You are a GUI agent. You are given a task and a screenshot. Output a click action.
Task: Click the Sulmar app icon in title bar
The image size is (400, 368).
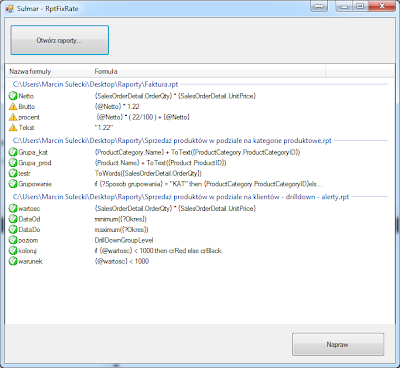point(9,8)
